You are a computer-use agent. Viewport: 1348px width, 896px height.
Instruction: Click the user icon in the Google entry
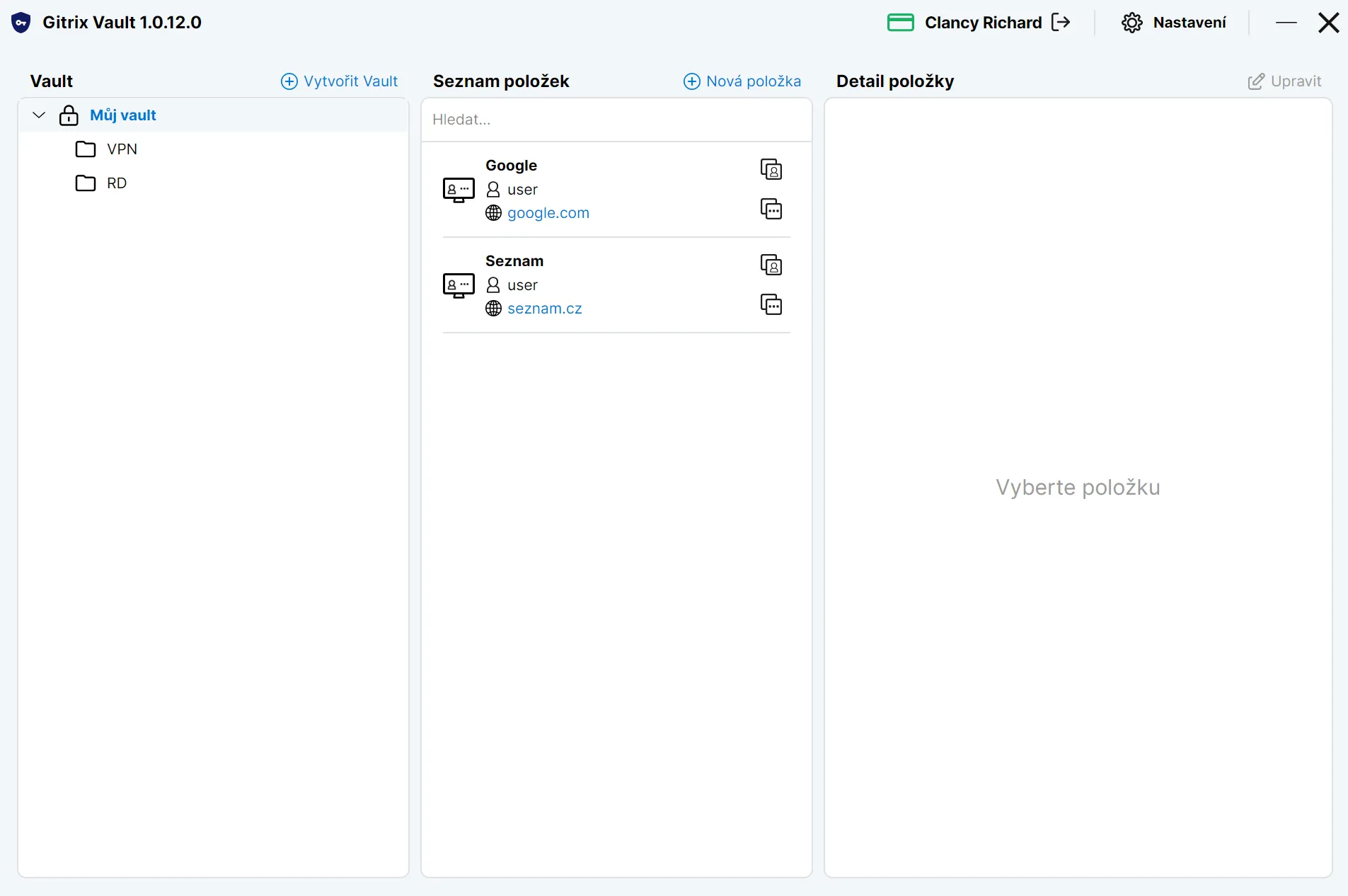point(494,190)
